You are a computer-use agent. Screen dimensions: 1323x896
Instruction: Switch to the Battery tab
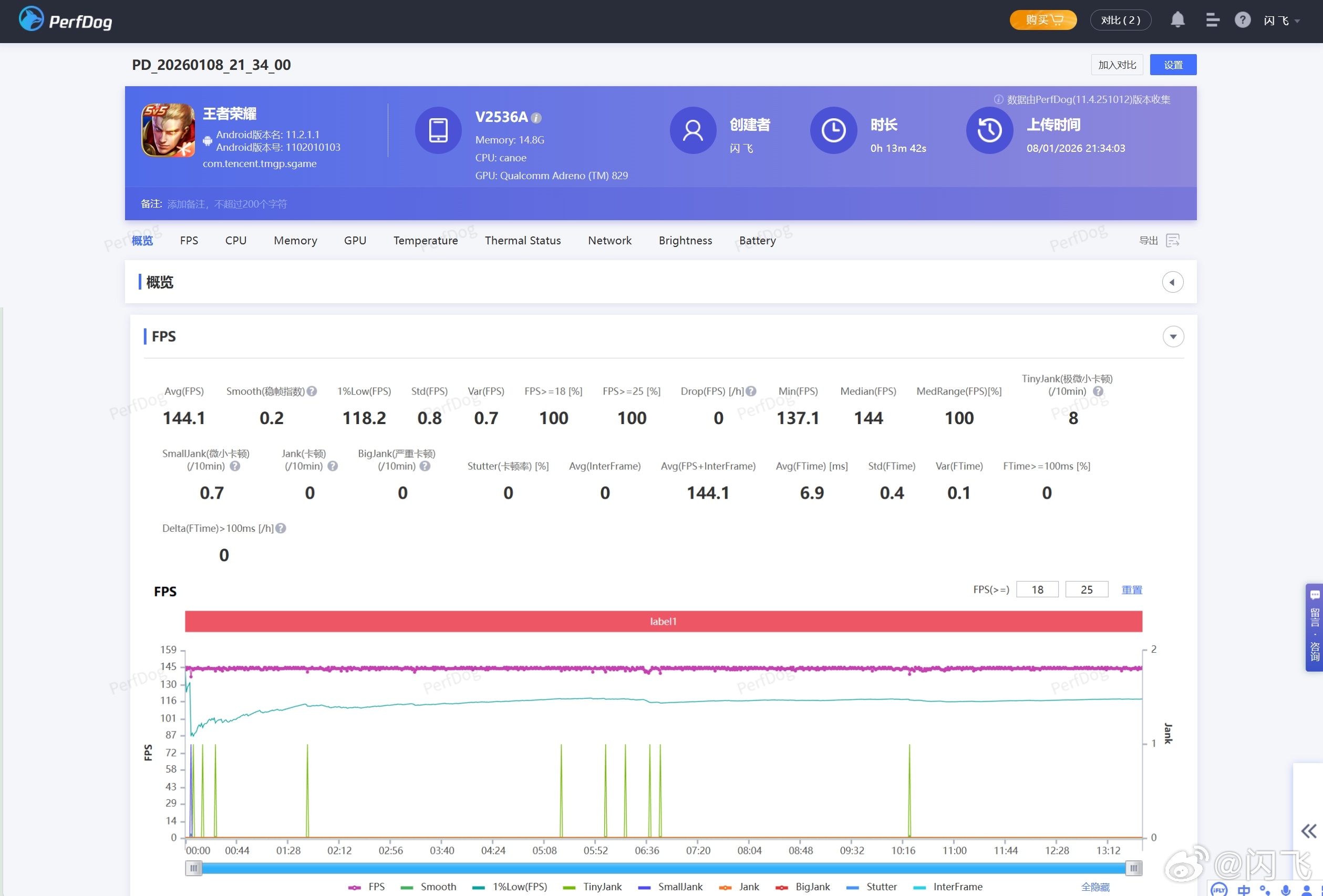[x=757, y=240]
